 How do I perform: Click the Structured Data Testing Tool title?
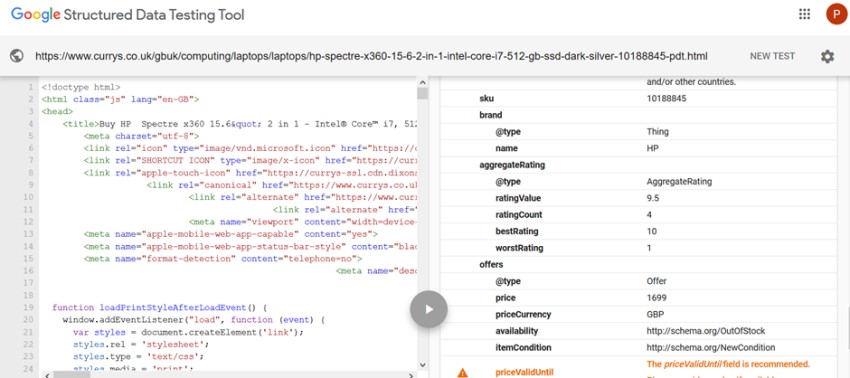point(154,15)
